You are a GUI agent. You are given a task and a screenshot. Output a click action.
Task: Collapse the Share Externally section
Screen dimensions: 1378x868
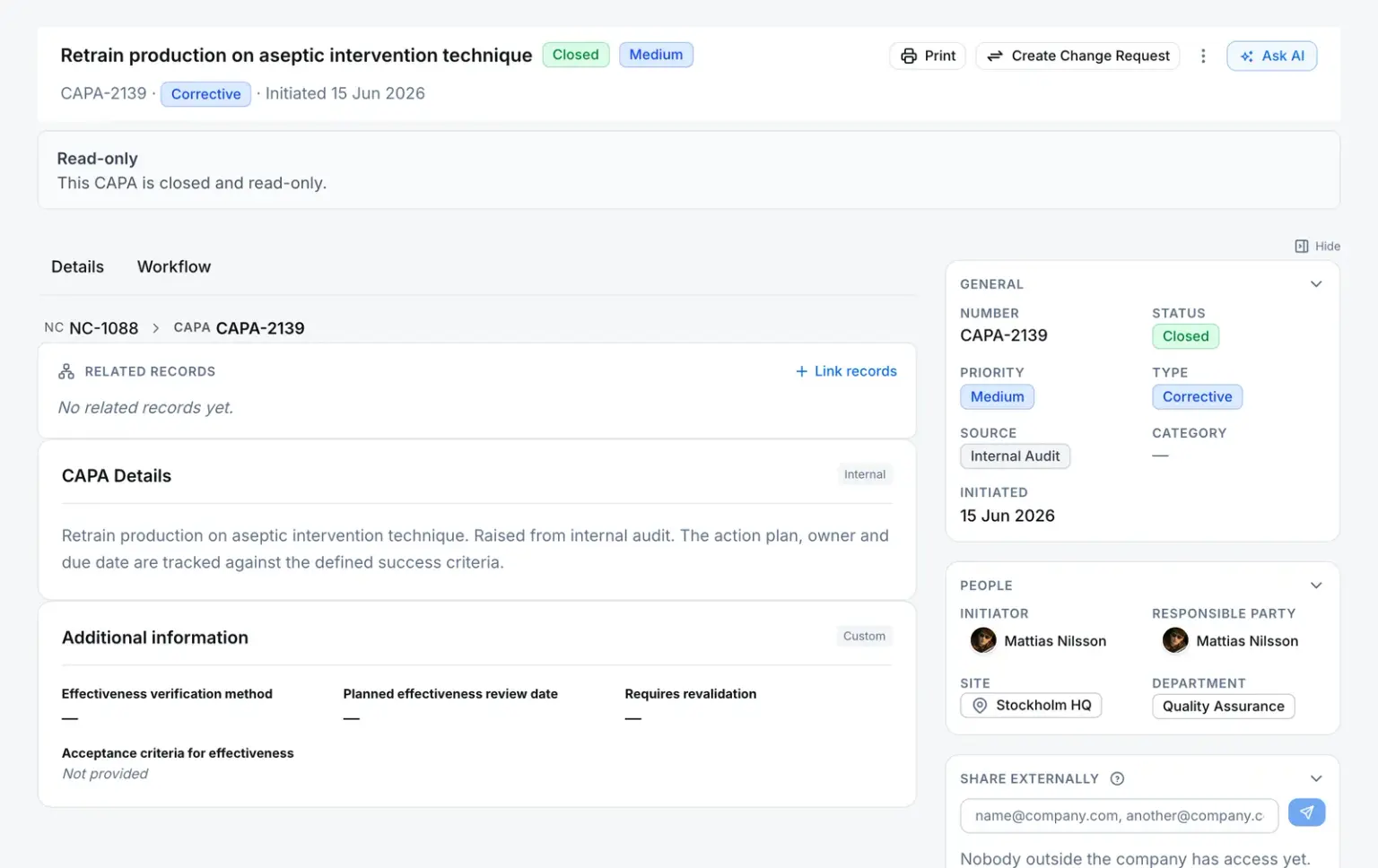(1315, 778)
